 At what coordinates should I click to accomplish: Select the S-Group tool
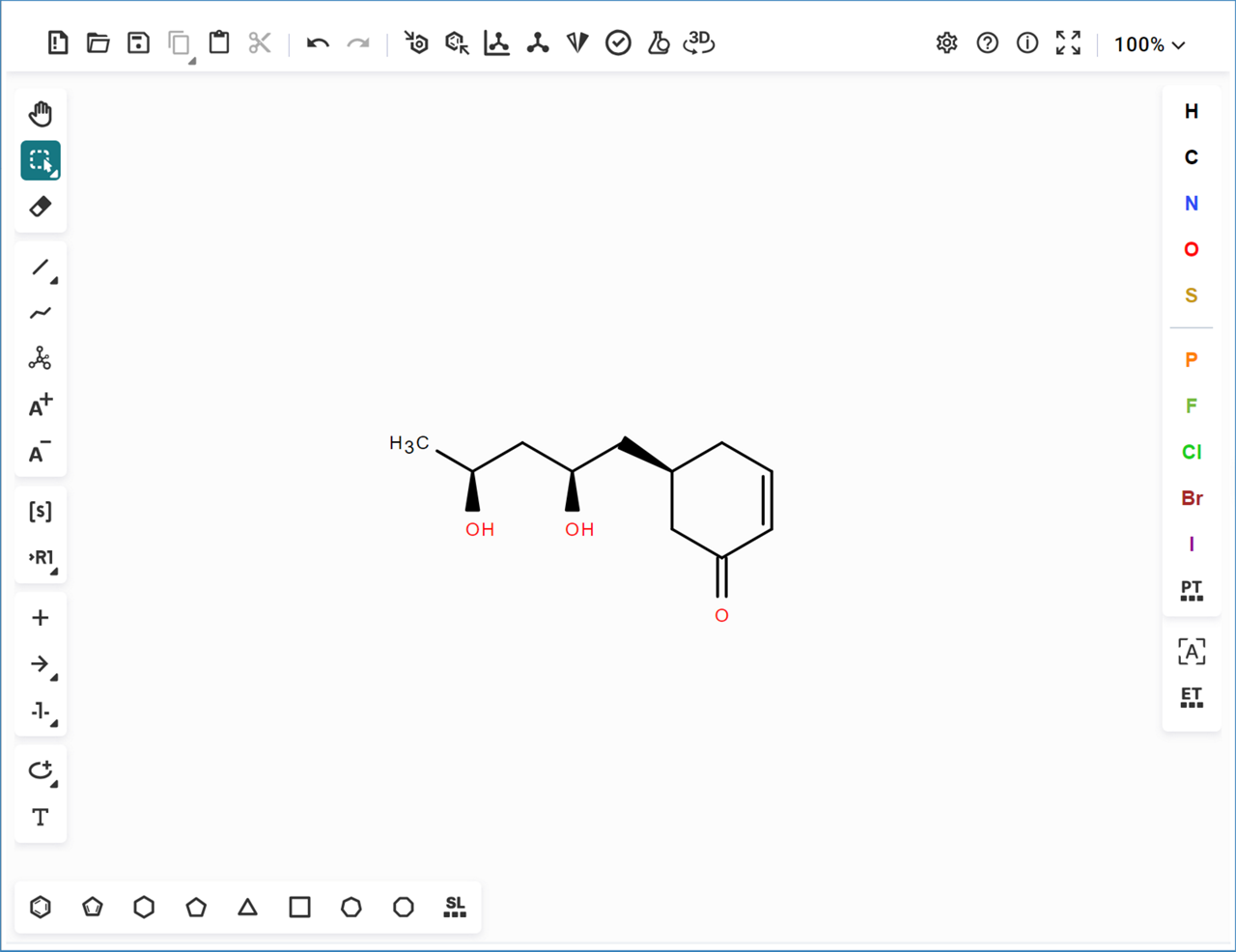[41, 511]
